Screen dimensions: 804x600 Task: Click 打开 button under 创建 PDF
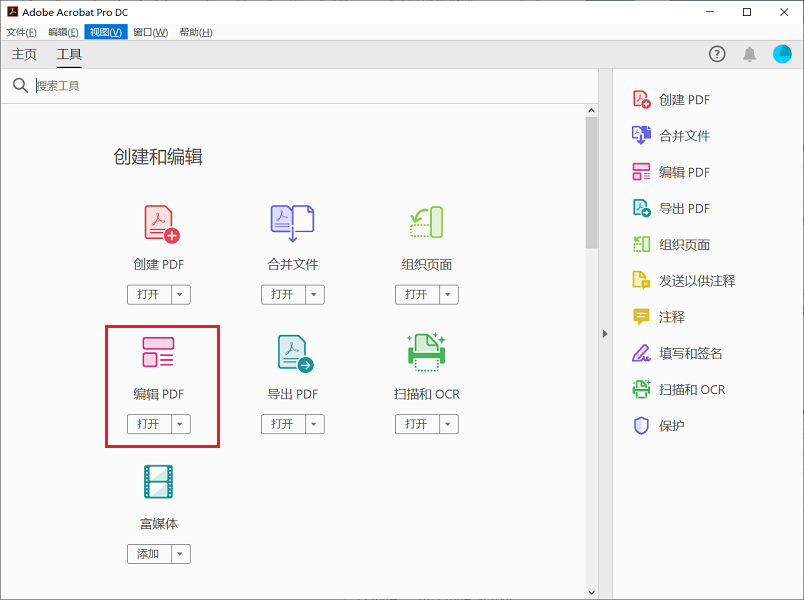(149, 294)
